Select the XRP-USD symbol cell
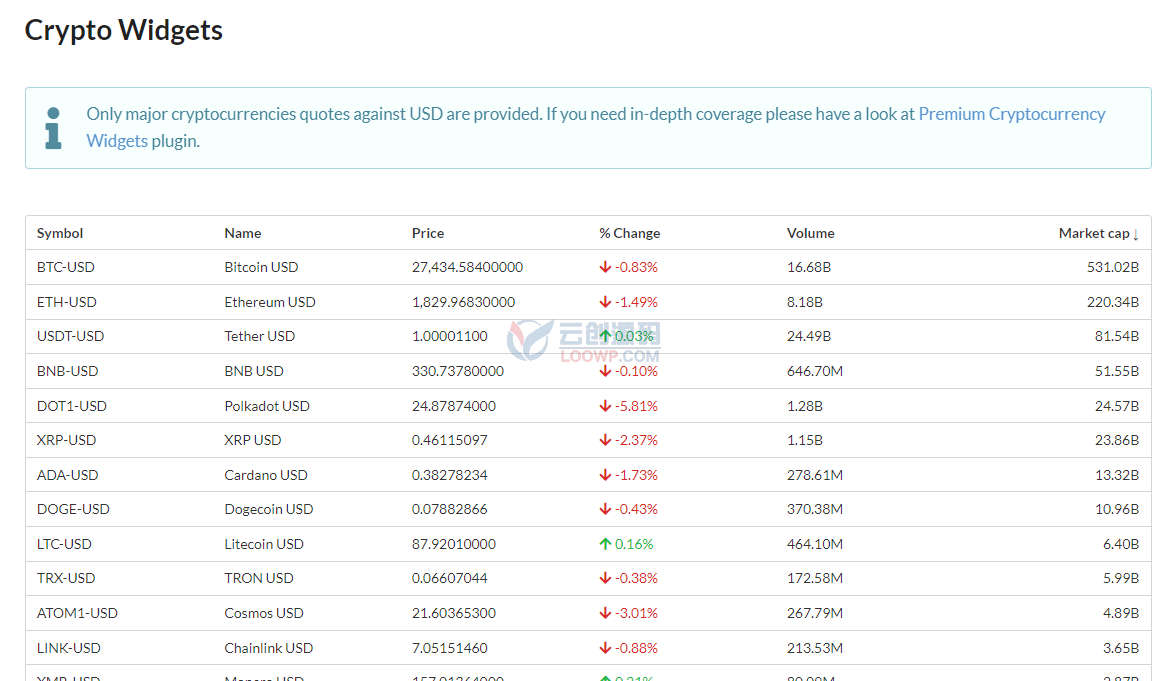Screen dimensions: 1168x681 [x=66, y=440]
